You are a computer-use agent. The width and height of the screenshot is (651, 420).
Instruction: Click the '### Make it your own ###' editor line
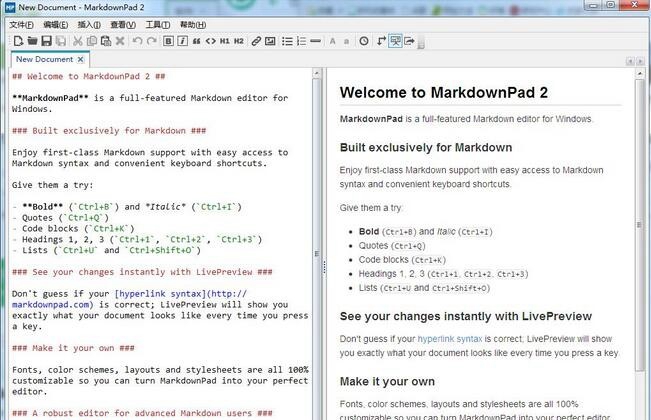73,348
